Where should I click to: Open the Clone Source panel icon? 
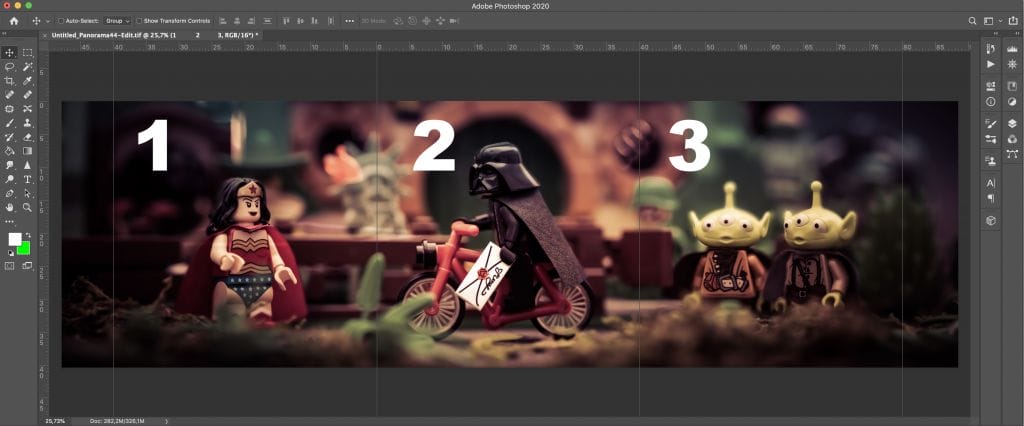(x=991, y=160)
